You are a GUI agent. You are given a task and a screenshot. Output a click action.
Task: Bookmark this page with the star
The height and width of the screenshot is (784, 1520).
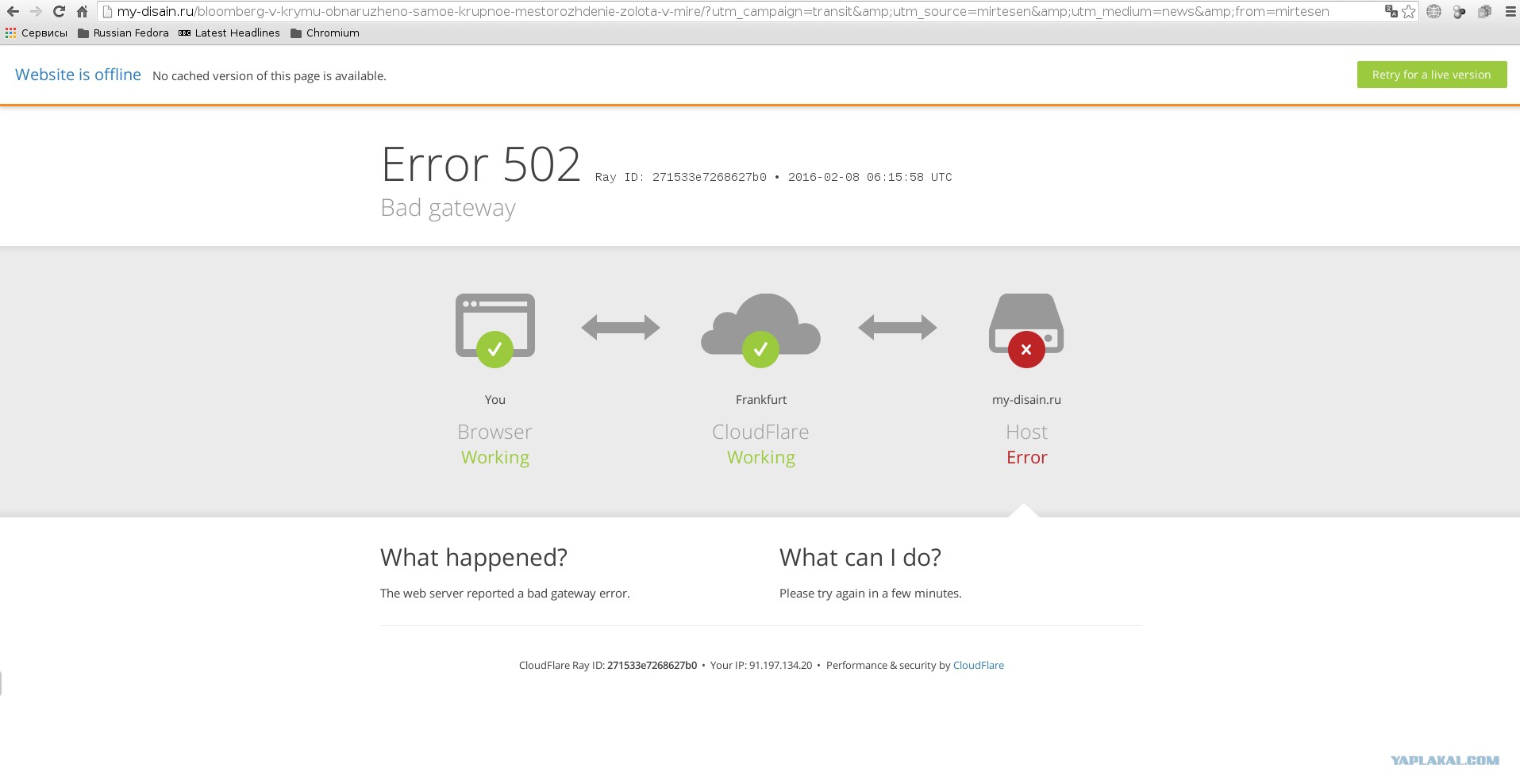(x=1408, y=11)
